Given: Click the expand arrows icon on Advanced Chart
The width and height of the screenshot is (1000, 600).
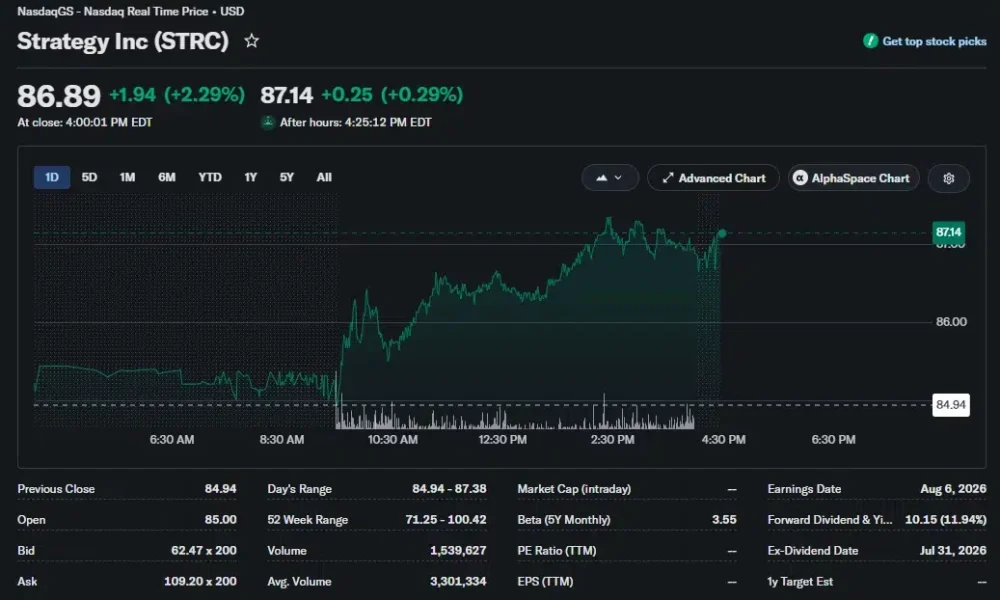Looking at the screenshot, I should (x=668, y=179).
